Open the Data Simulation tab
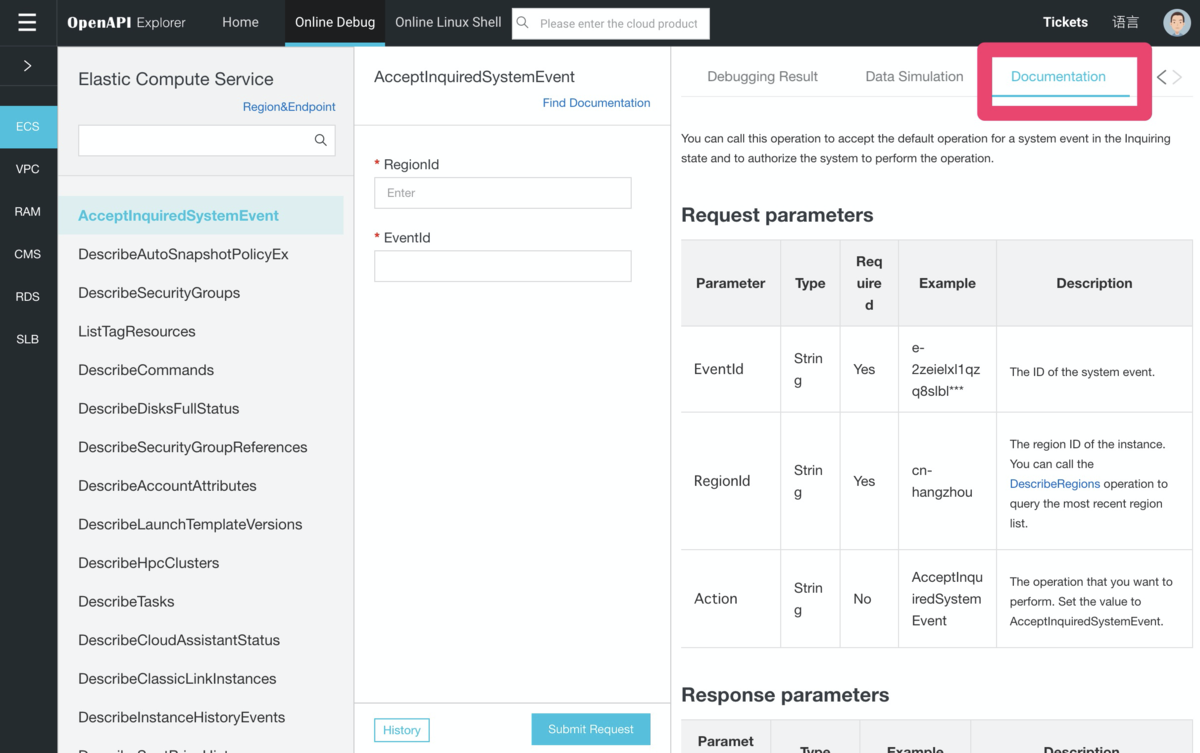The image size is (1200, 753). pyautogui.click(x=912, y=76)
